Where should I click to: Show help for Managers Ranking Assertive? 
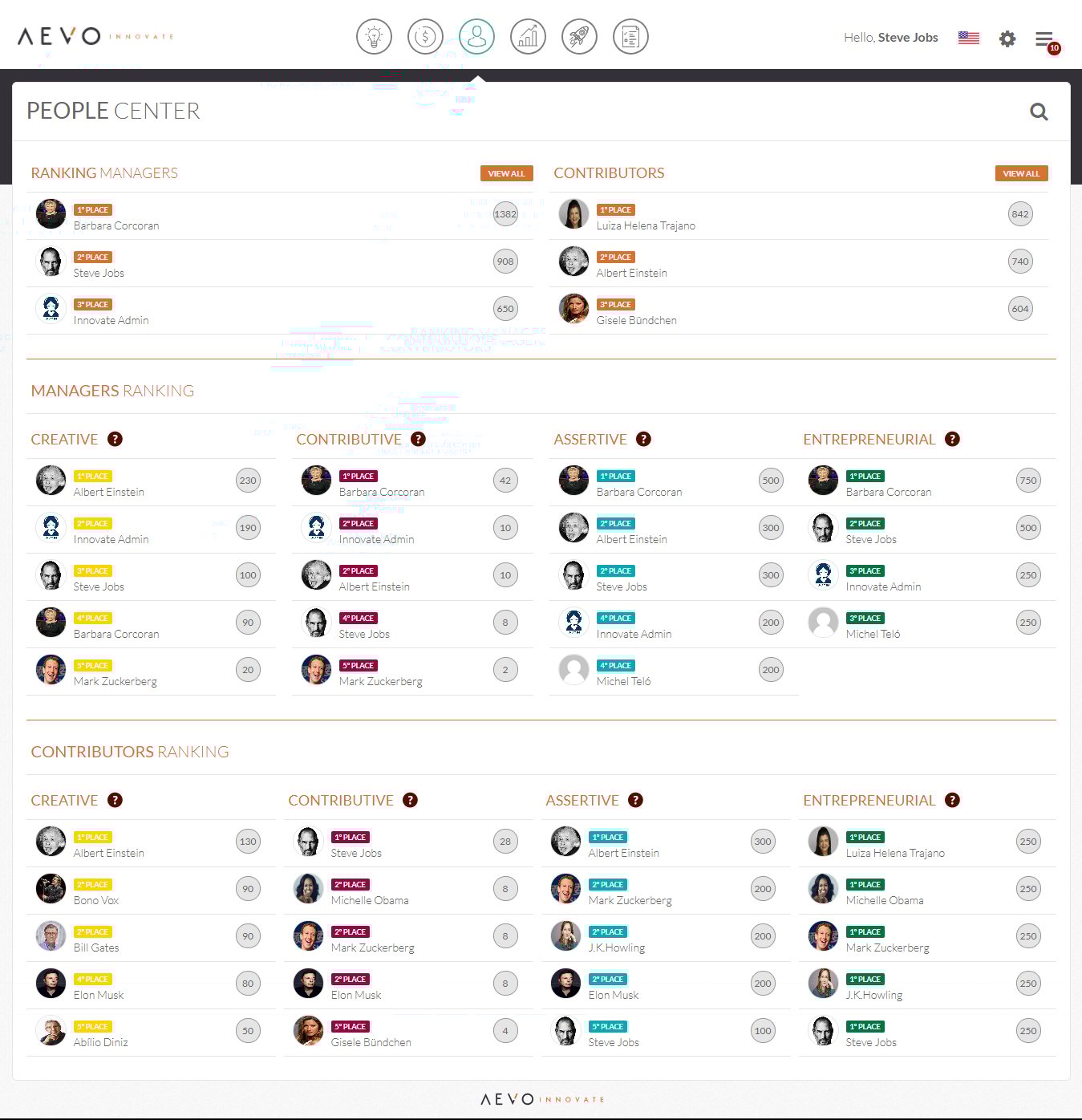643,439
